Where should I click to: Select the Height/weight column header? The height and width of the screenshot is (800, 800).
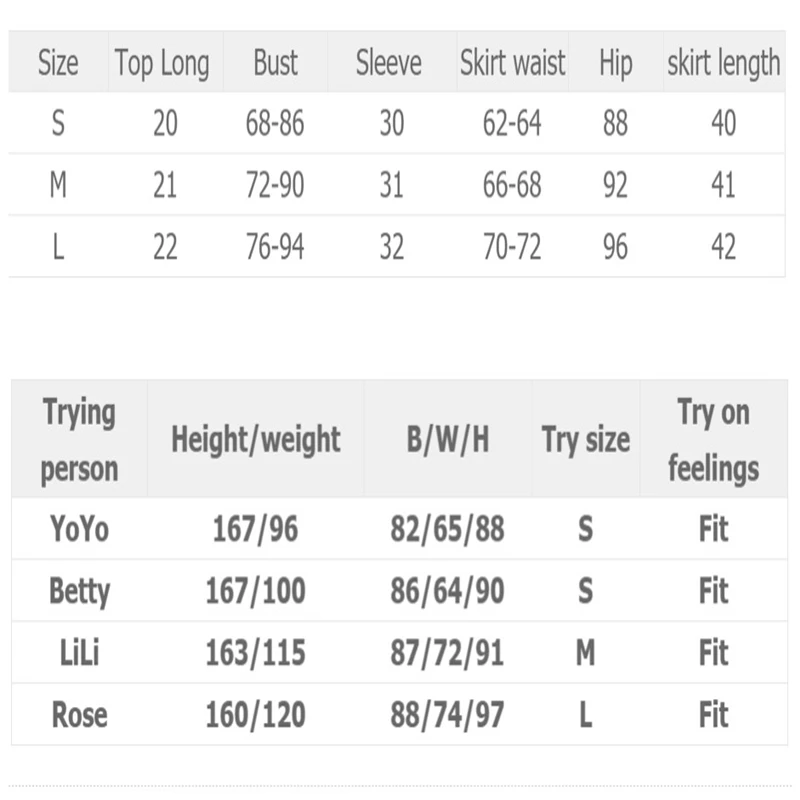(x=256, y=440)
